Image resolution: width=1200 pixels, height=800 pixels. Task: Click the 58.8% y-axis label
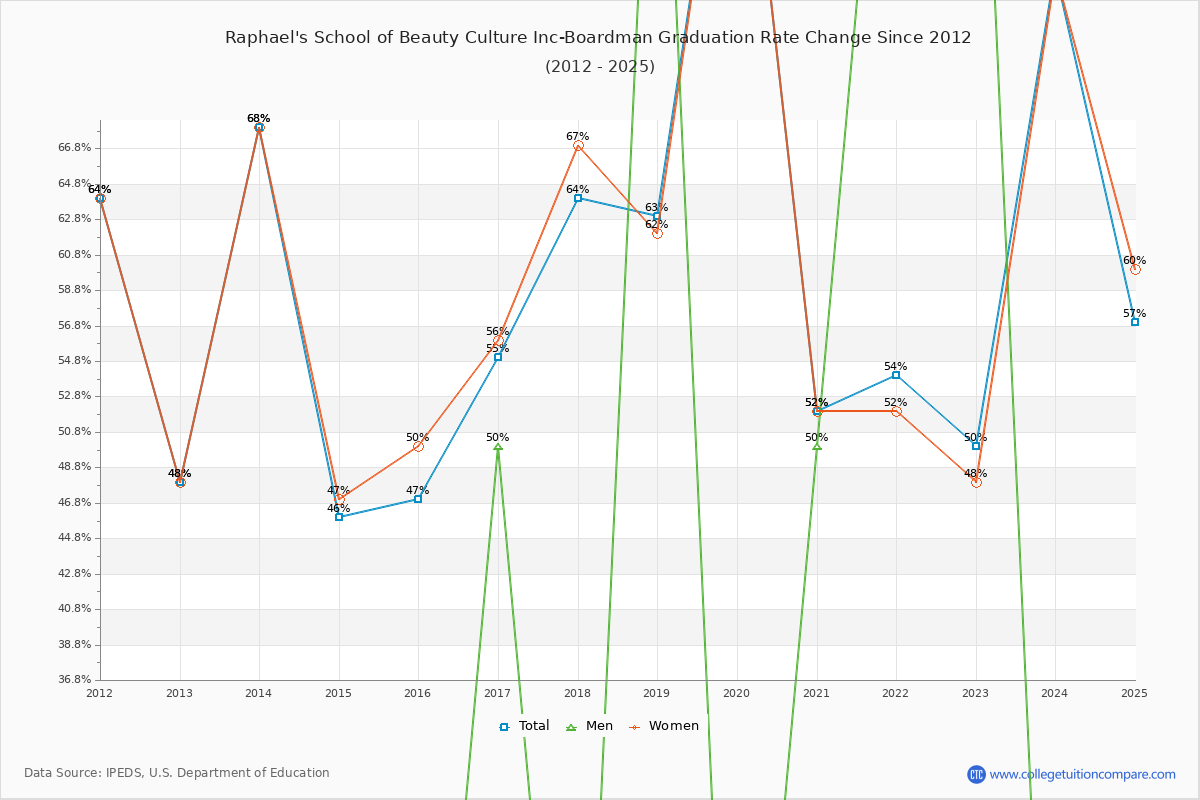click(x=75, y=290)
